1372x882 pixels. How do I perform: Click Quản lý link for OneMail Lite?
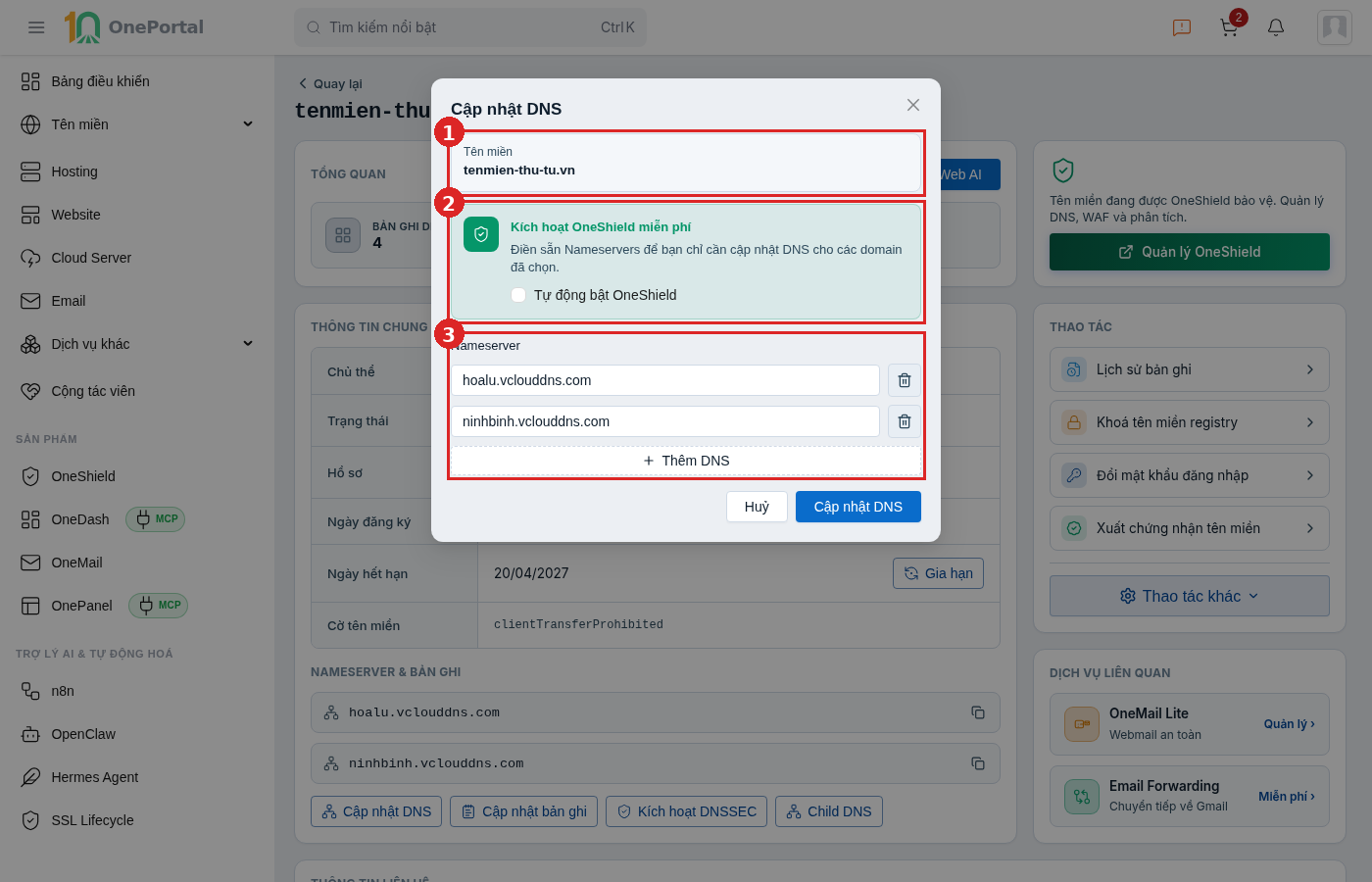click(1289, 724)
